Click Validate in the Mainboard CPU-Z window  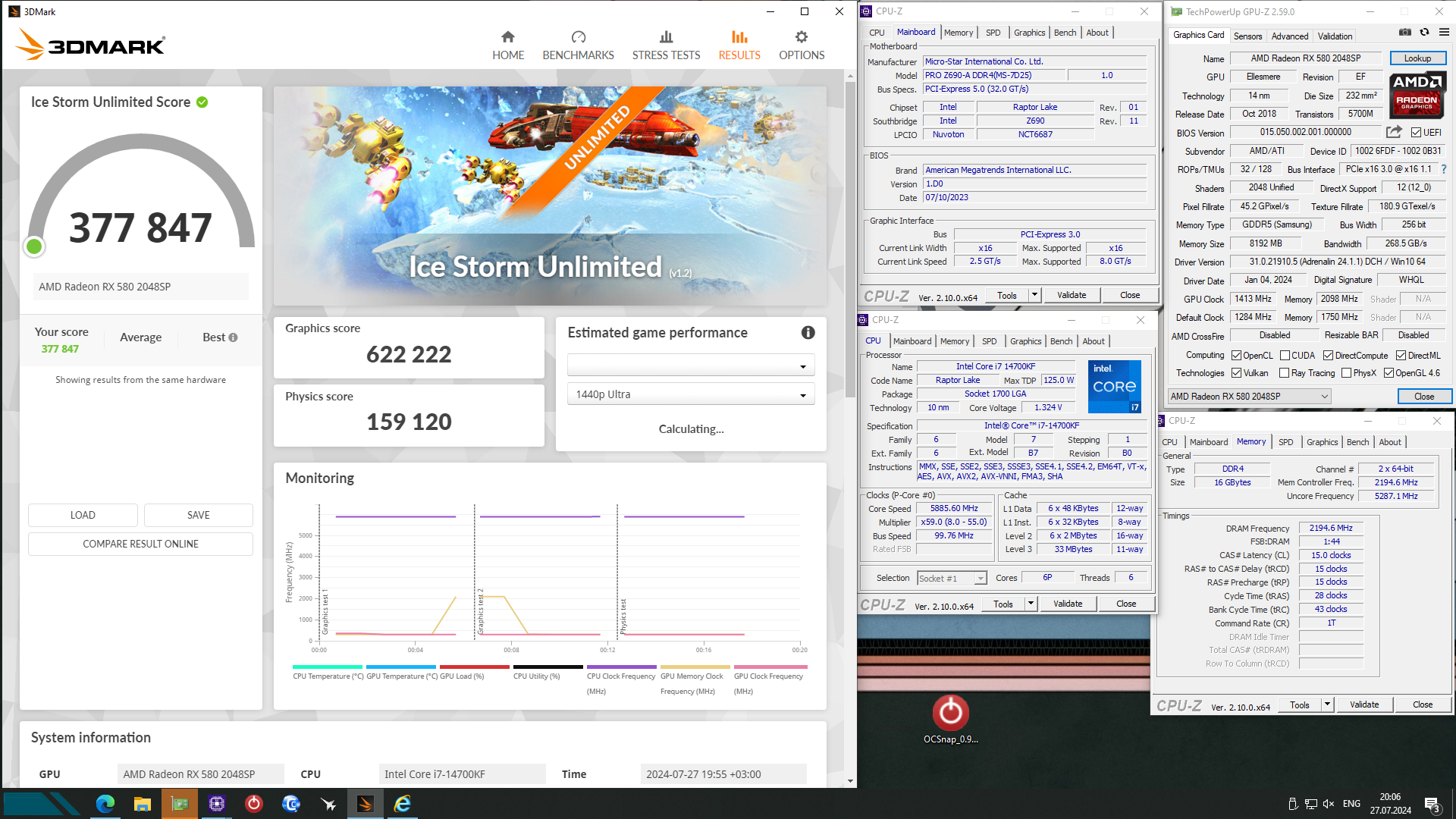[x=1072, y=296]
